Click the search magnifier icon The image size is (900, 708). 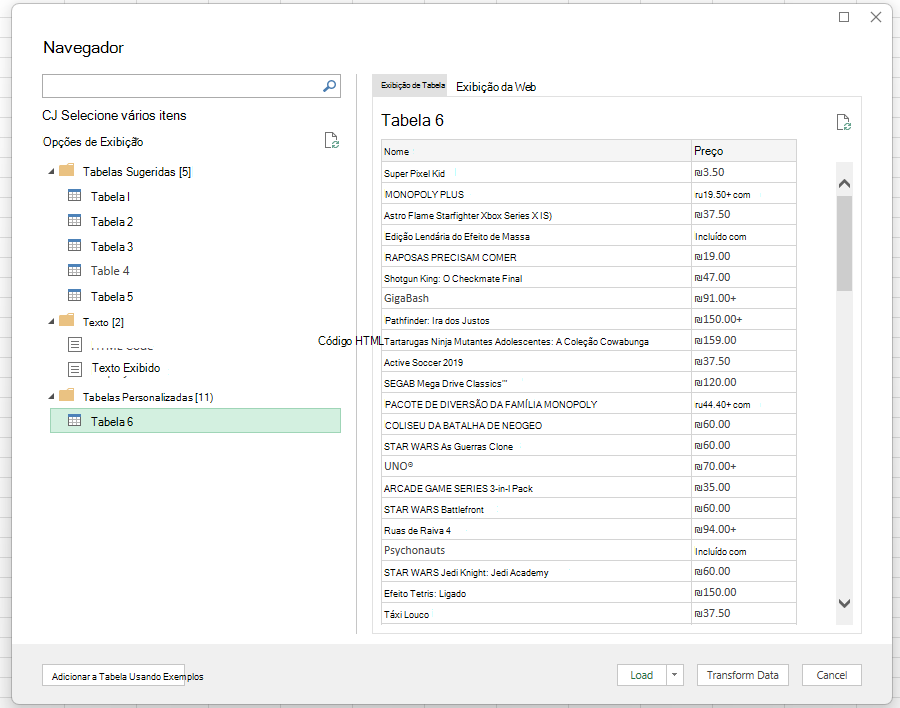(329, 86)
